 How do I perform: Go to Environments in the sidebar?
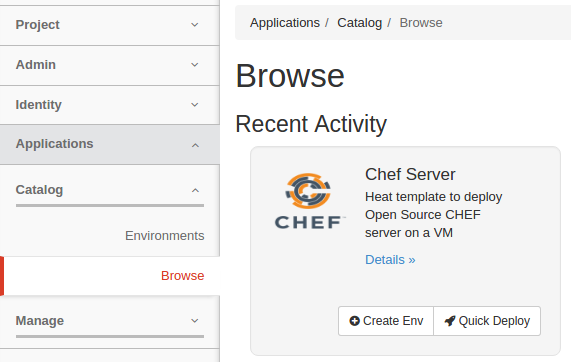[165, 236]
